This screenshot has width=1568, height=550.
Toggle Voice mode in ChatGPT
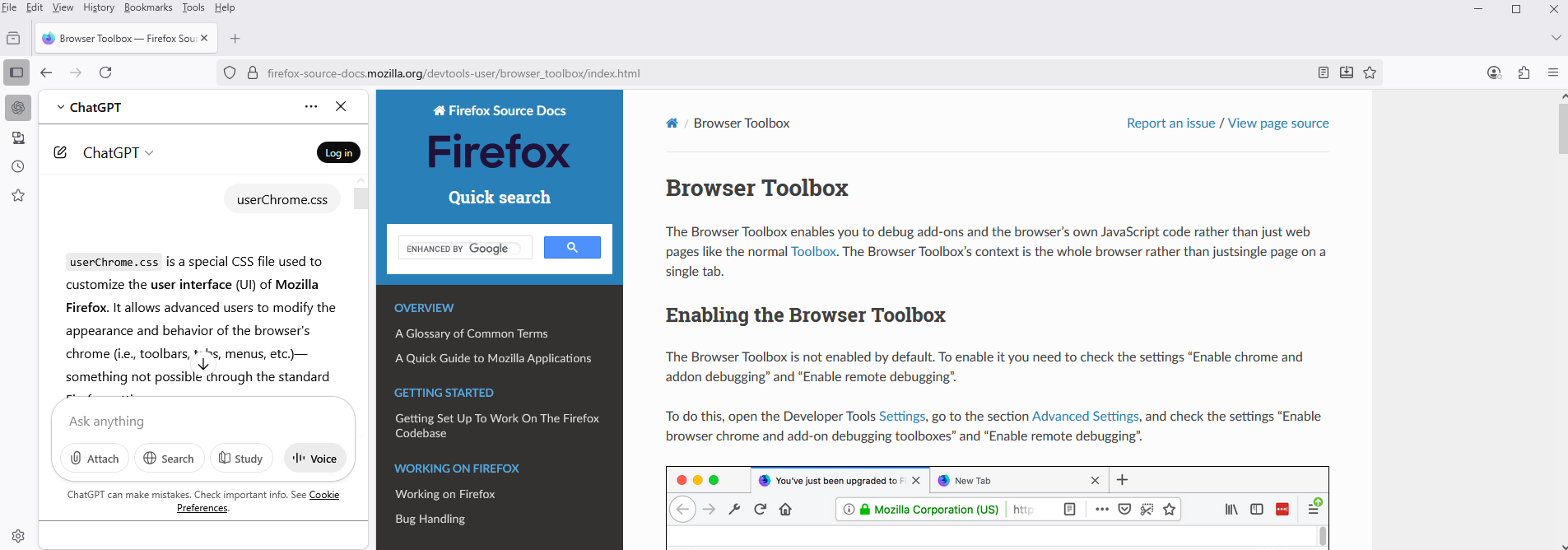(x=315, y=459)
